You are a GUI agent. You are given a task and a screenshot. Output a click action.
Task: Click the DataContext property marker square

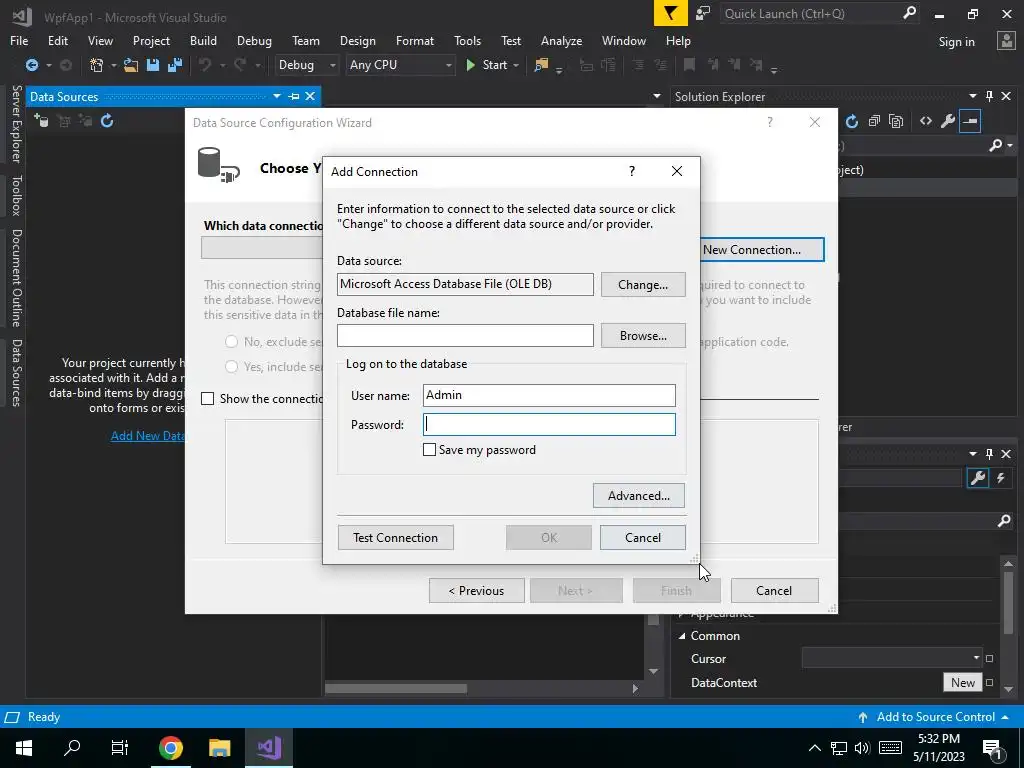pyautogui.click(x=989, y=682)
